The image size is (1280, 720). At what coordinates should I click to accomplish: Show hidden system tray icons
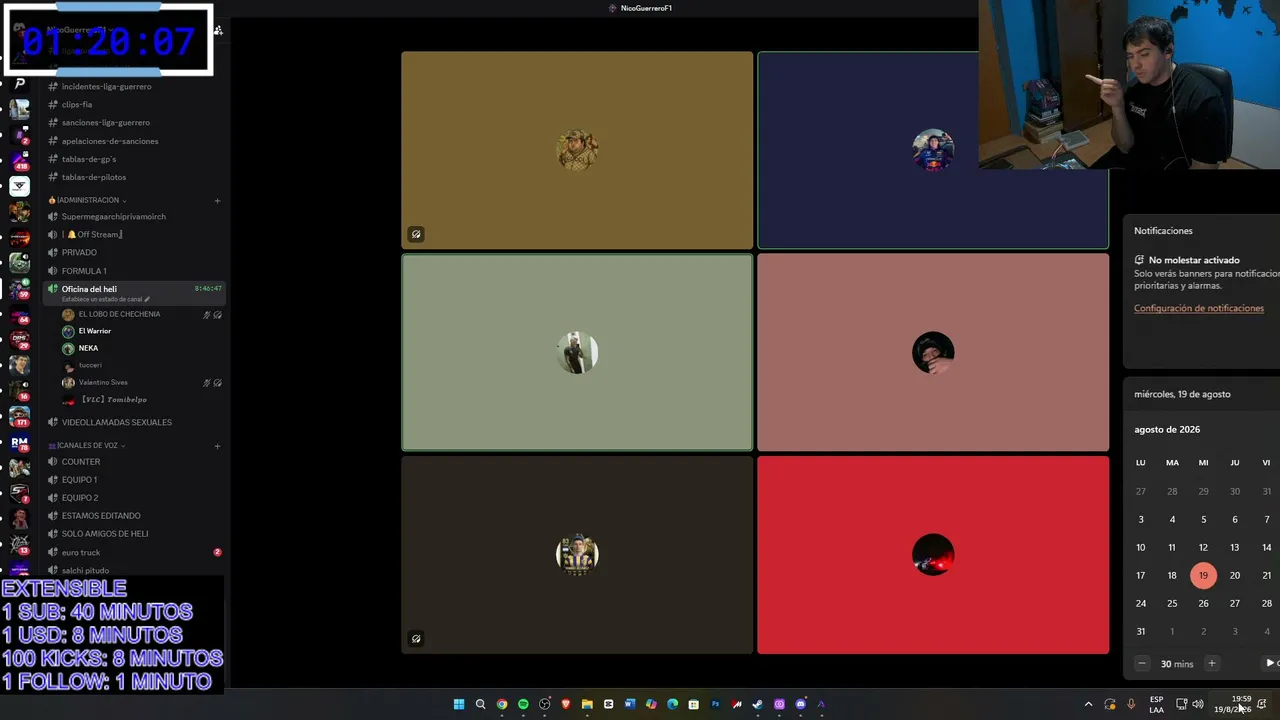click(x=1089, y=704)
